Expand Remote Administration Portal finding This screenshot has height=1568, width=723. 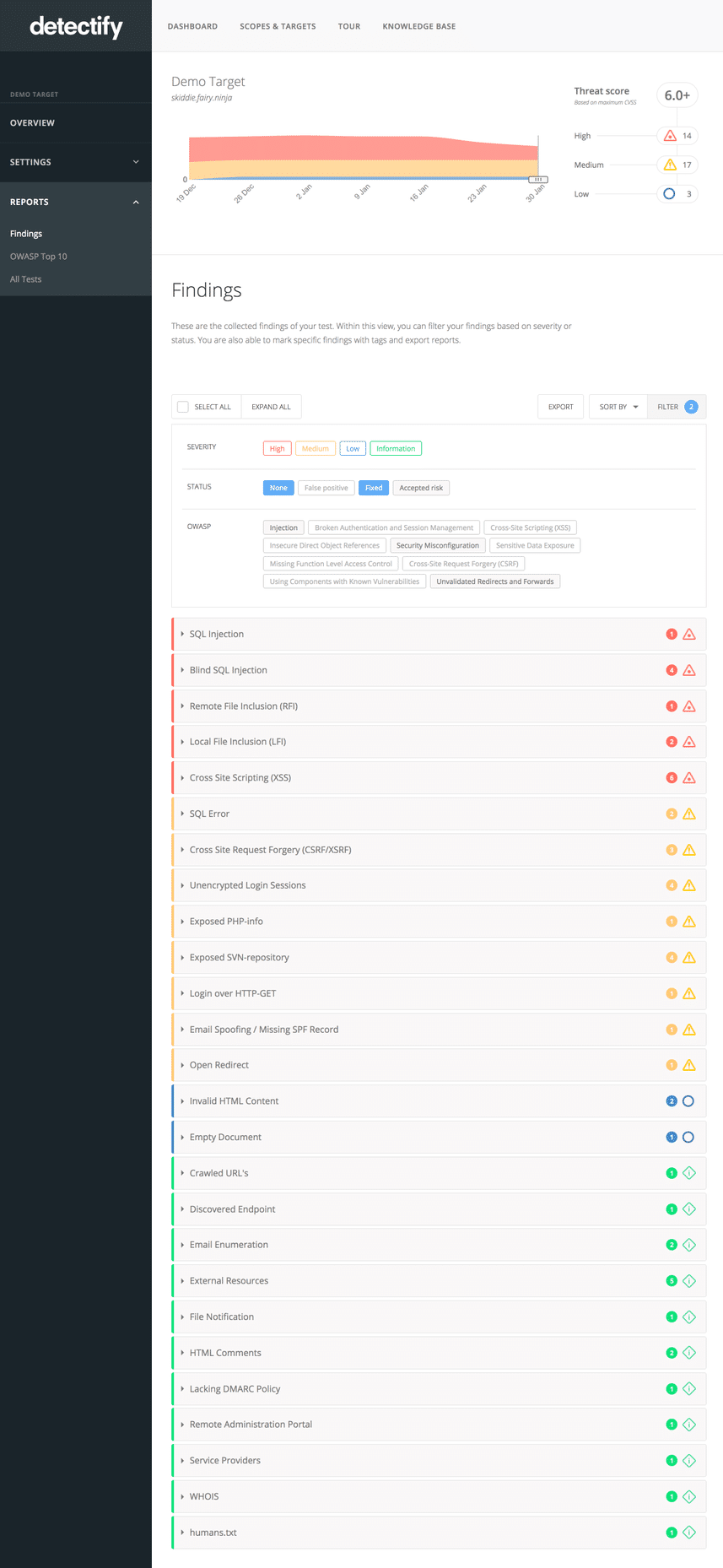pos(439,1425)
